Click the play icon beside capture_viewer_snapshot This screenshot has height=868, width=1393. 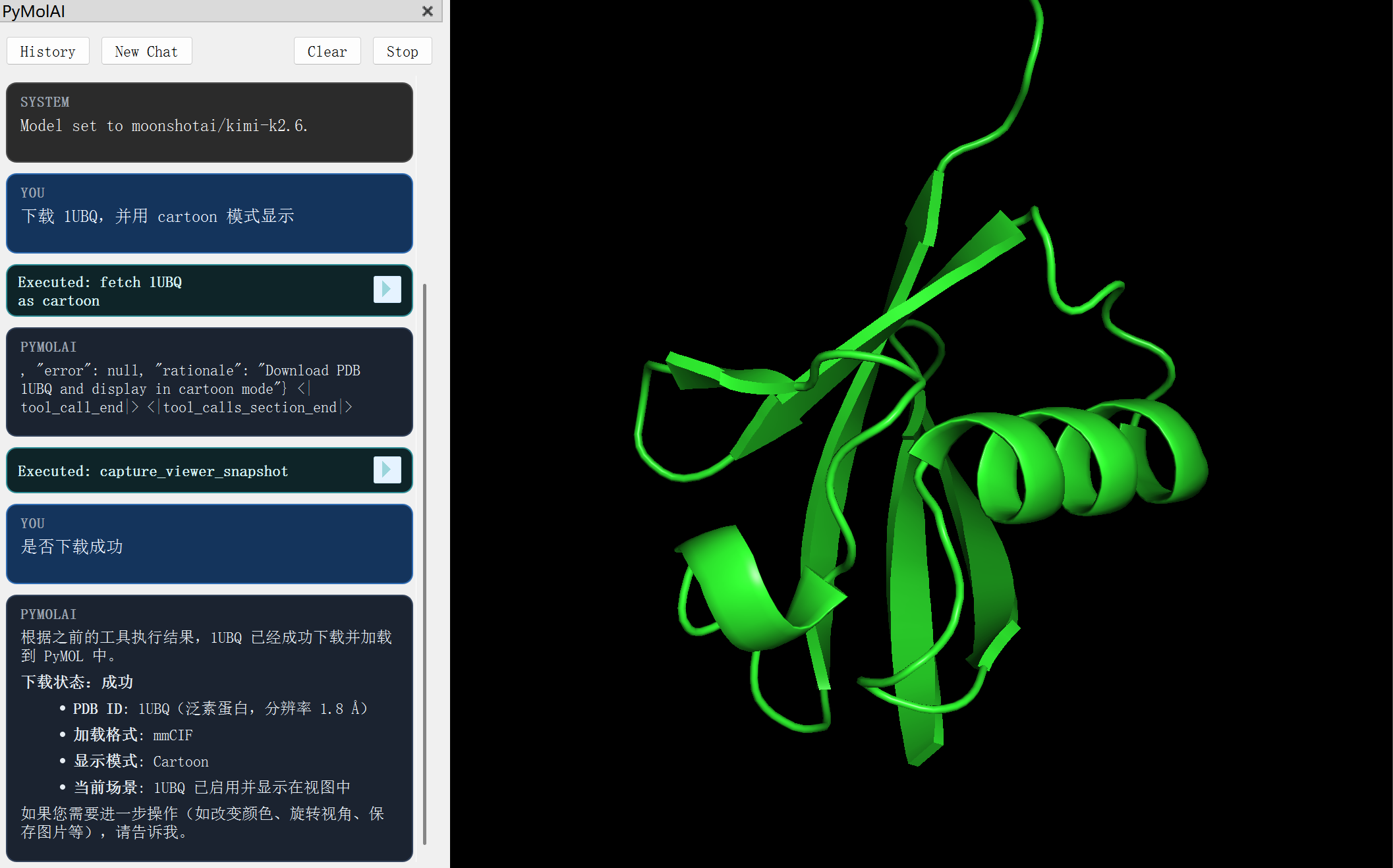[x=387, y=470]
